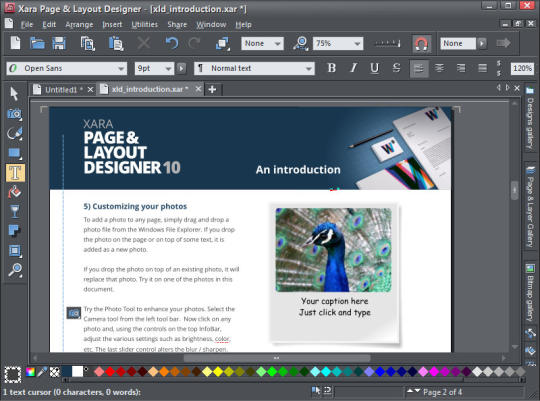Toggle Italic formatting

[x=353, y=68]
